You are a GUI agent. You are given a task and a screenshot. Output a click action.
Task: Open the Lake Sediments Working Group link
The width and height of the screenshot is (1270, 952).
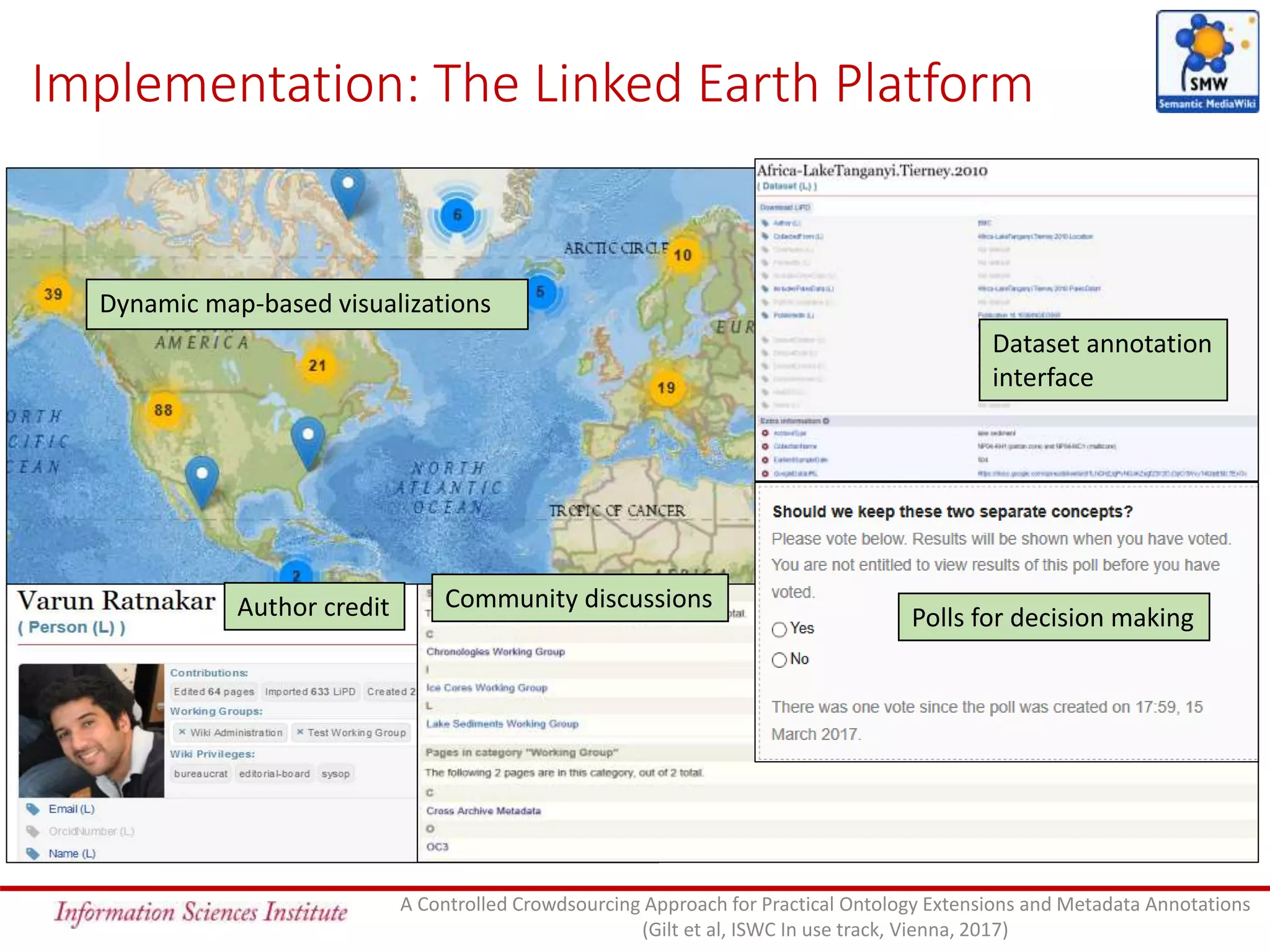pos(502,724)
